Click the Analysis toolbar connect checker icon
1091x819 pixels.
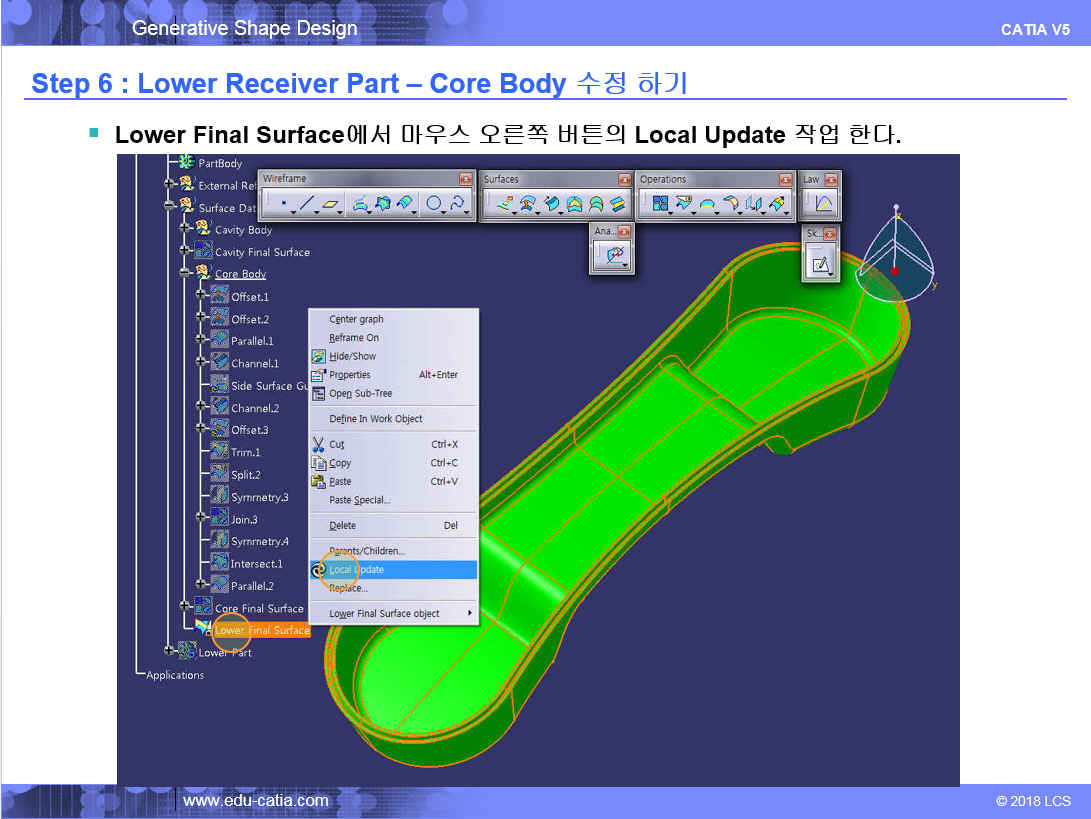[x=615, y=256]
